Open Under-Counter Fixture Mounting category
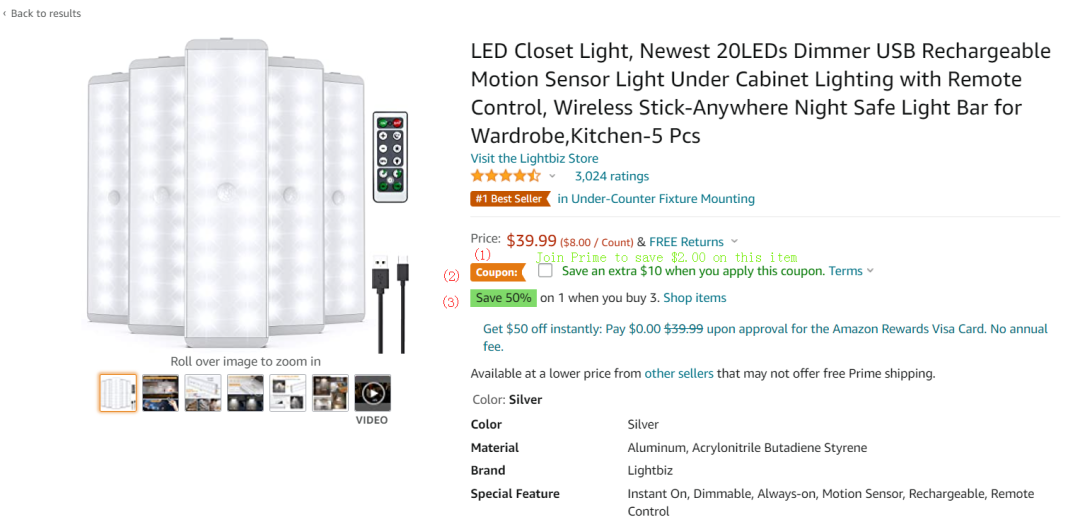This screenshot has width=1080, height=522. coord(656,199)
